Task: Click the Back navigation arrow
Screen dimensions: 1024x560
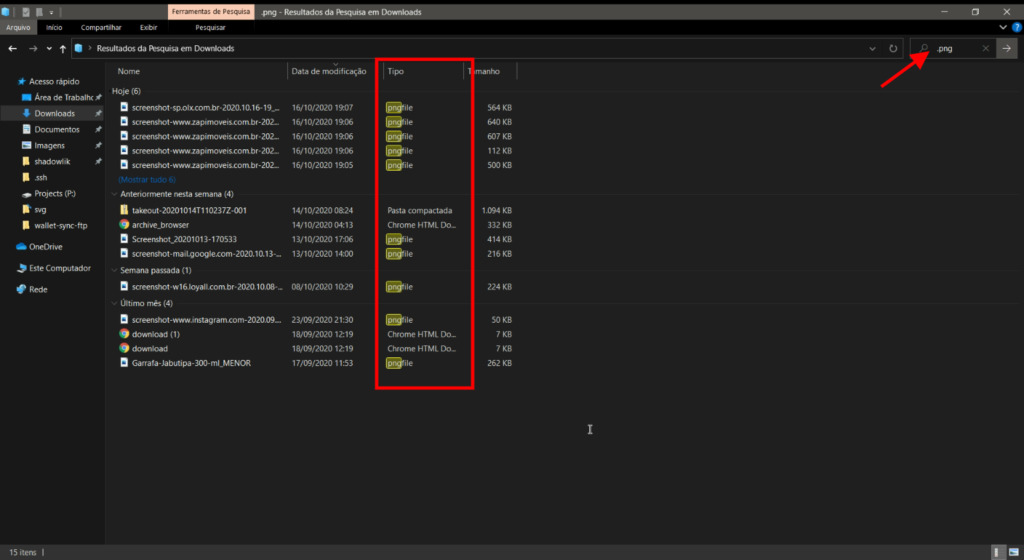Action: 13,48
